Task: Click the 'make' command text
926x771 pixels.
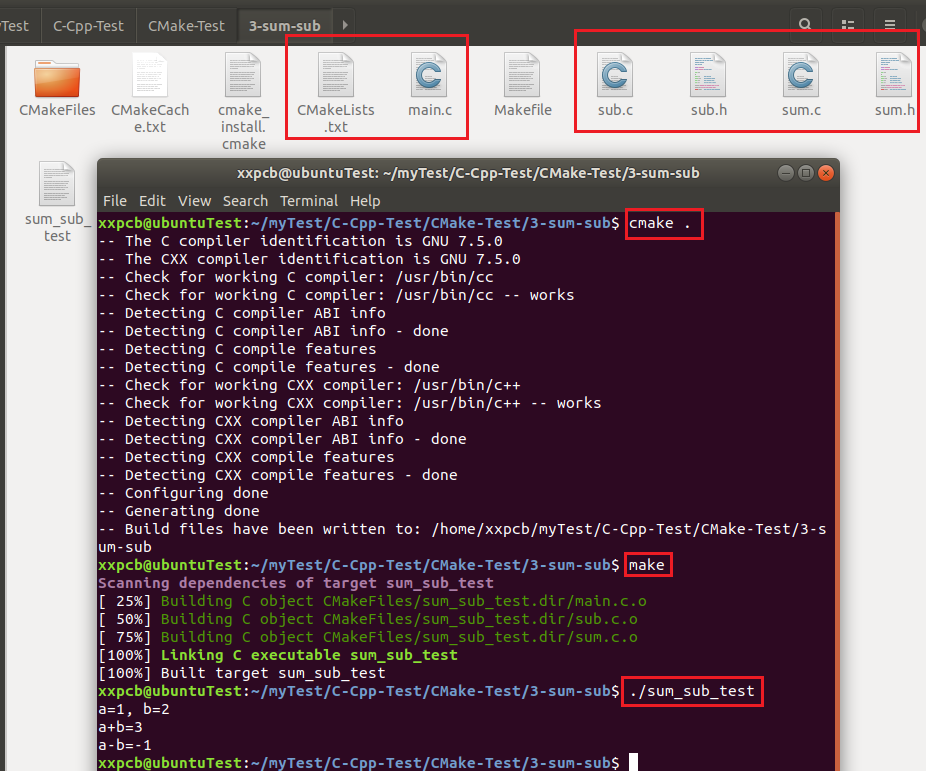Action: [x=647, y=565]
